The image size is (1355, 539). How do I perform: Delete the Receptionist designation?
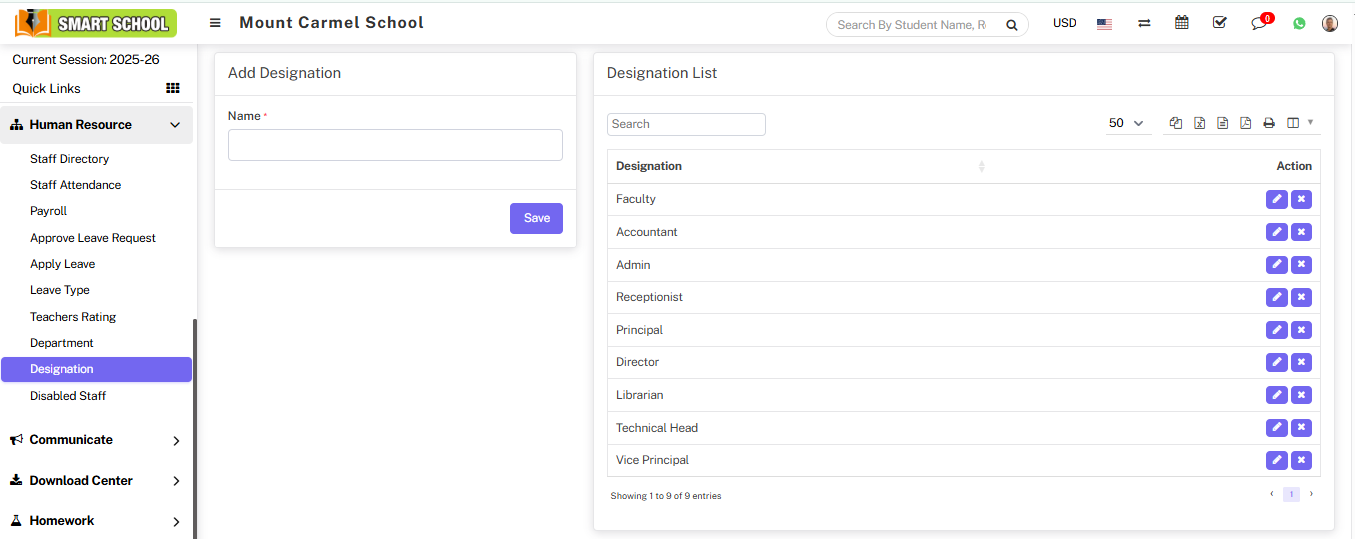[x=1301, y=297]
